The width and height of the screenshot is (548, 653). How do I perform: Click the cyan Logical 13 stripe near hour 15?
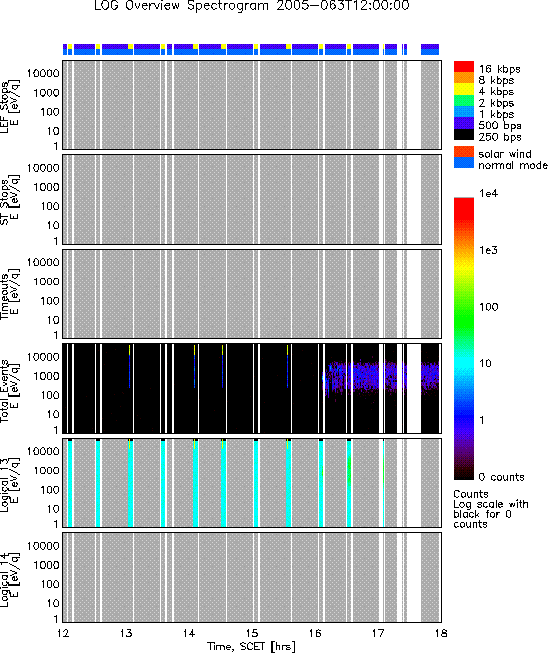click(x=256, y=483)
